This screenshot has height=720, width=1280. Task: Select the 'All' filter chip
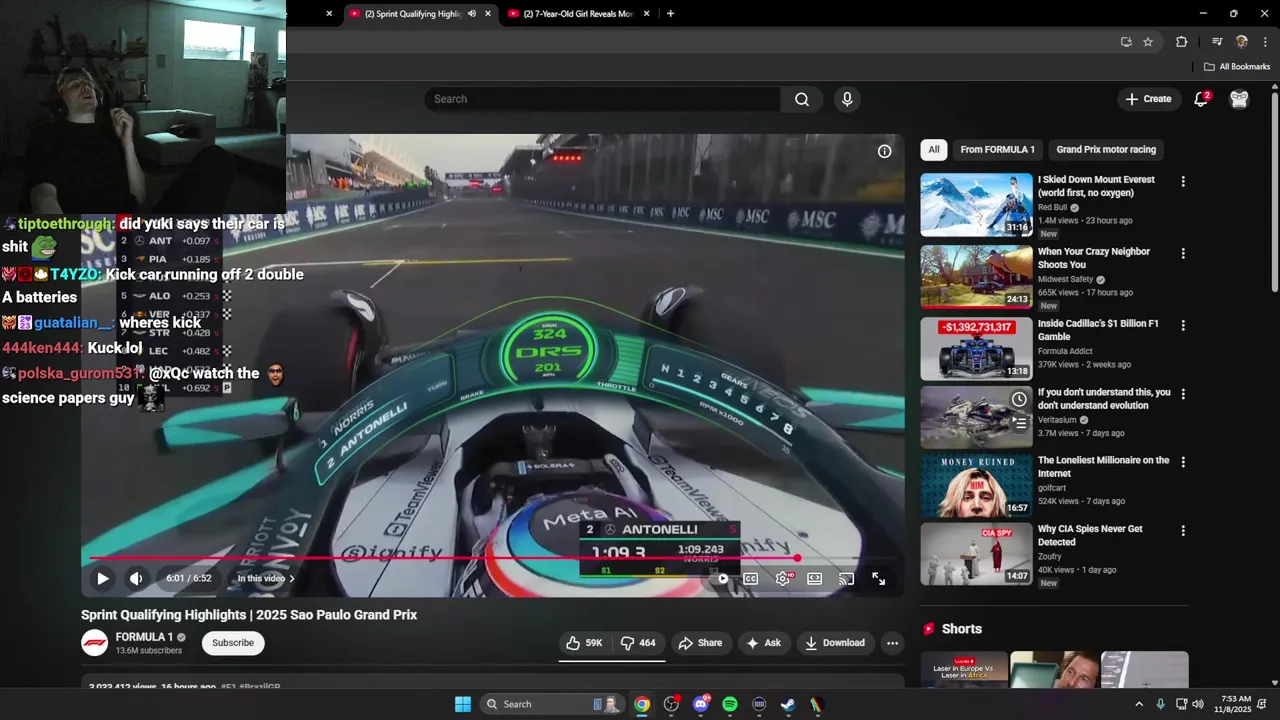[x=933, y=150]
